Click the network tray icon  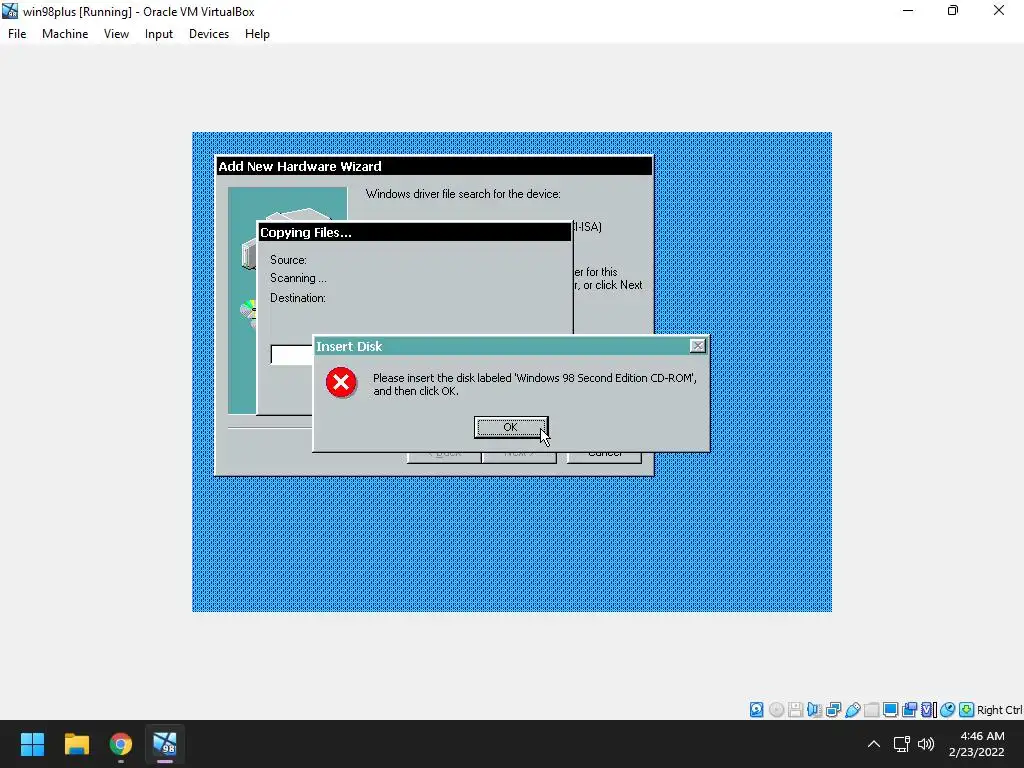click(x=902, y=744)
